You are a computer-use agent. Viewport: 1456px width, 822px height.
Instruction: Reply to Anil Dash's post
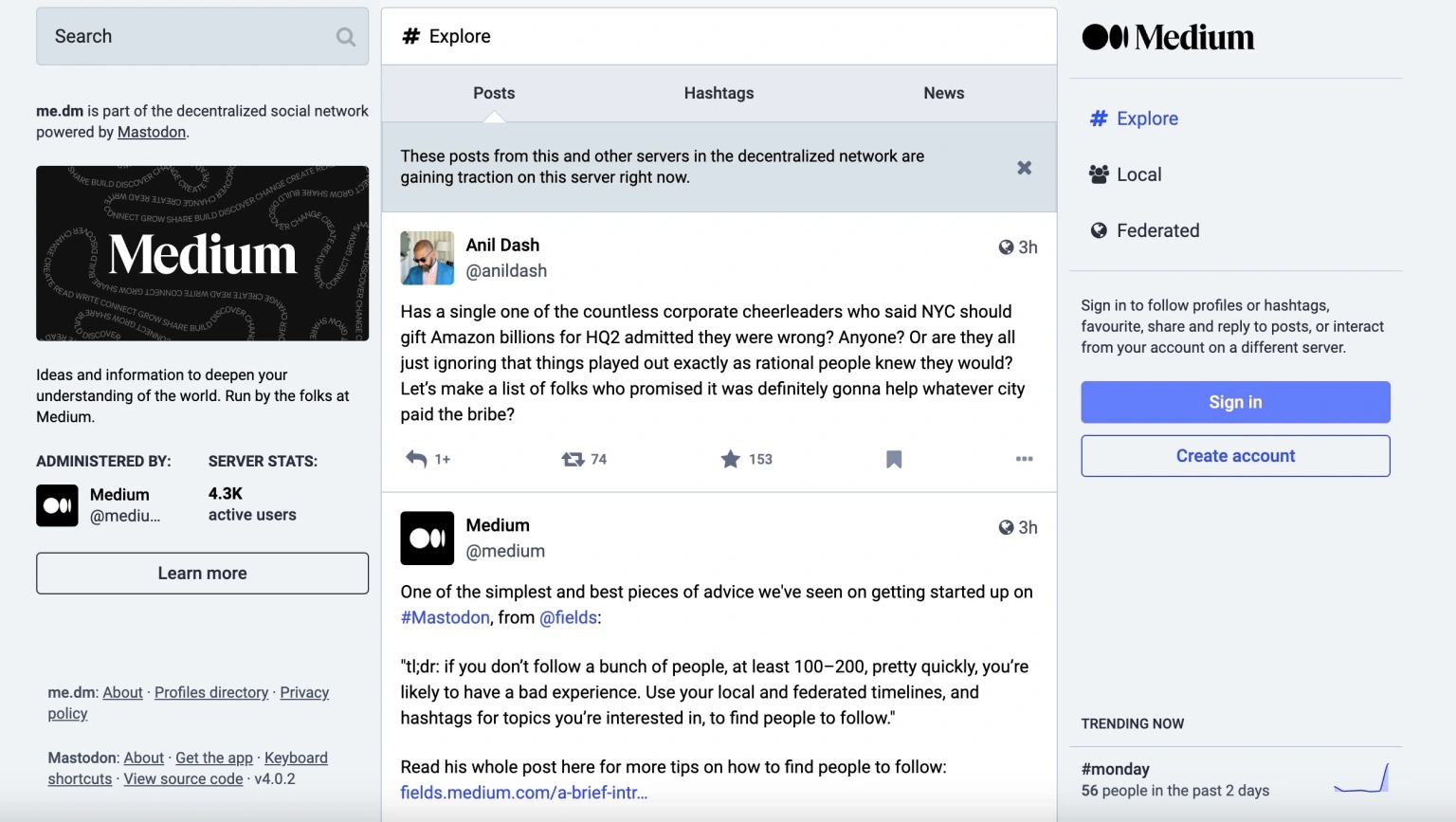(416, 459)
